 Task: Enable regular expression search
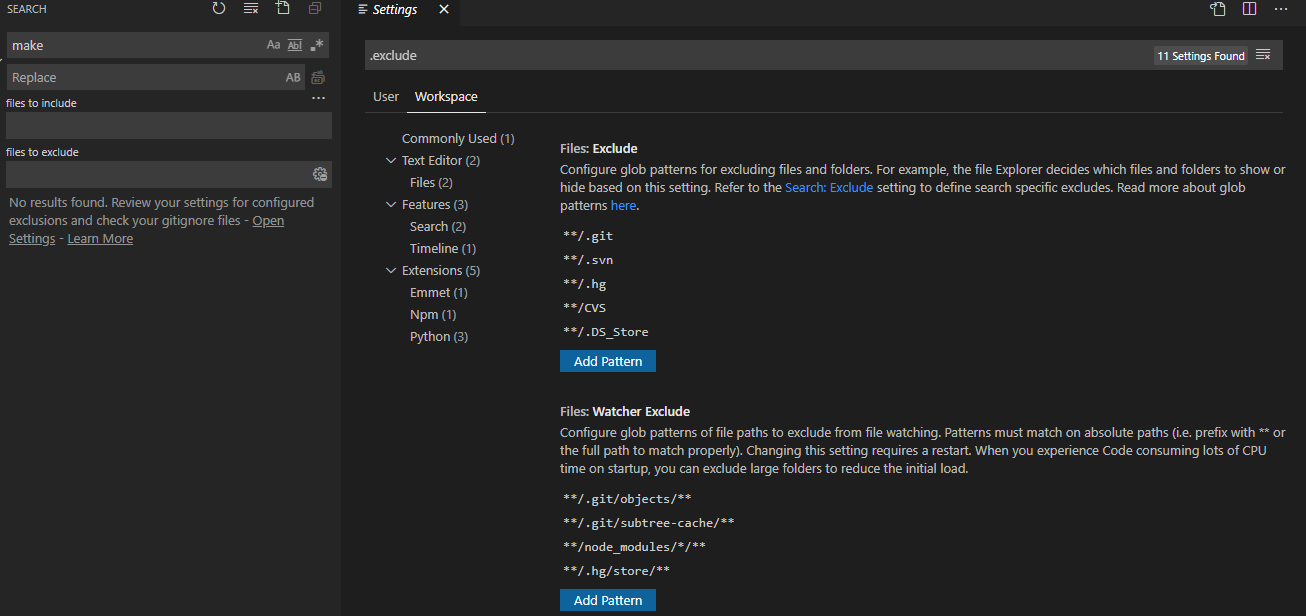316,44
